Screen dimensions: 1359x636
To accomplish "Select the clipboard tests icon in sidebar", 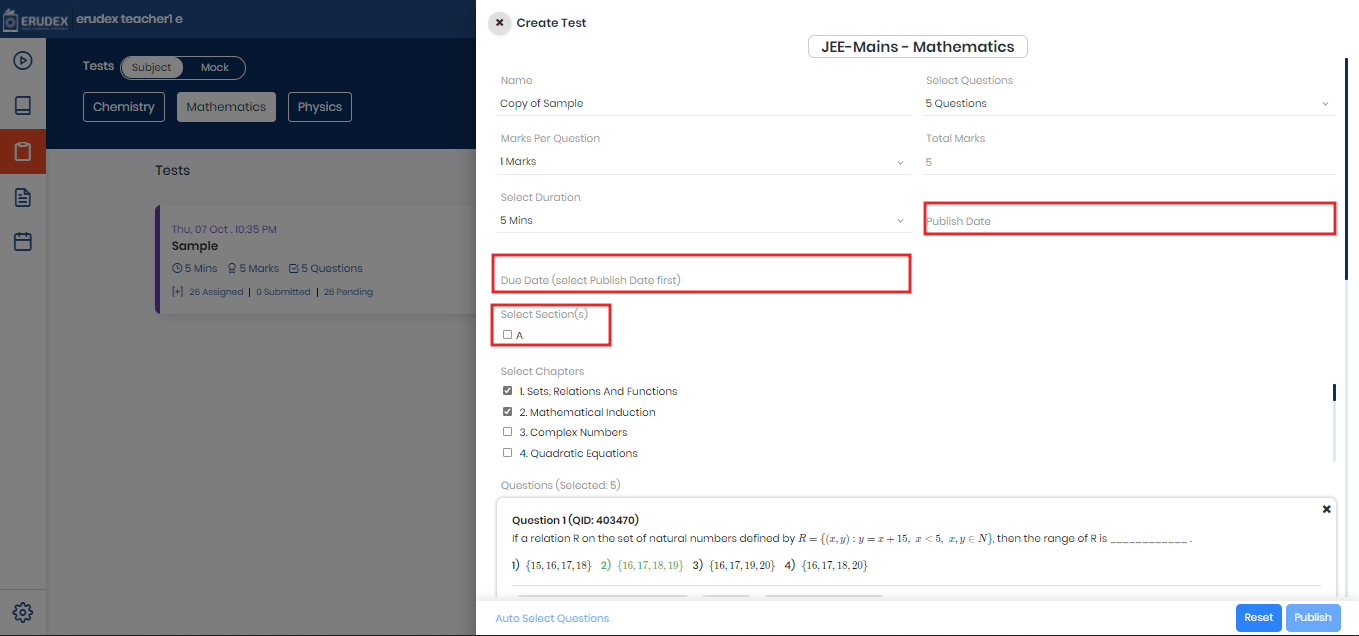I will pos(23,152).
